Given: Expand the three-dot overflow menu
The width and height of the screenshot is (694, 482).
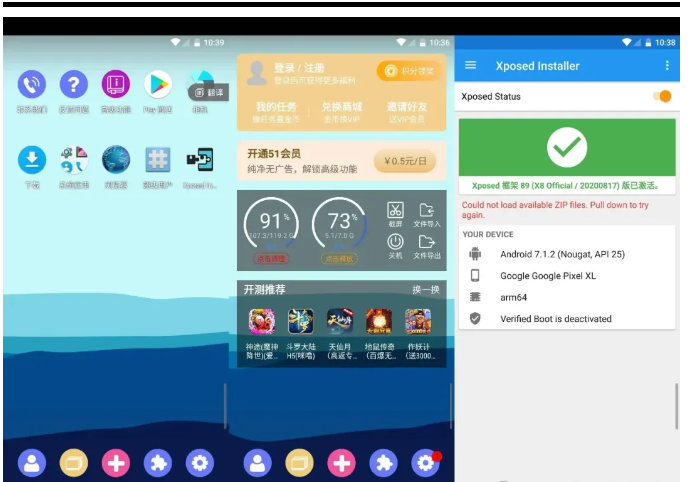Looking at the screenshot, I should click(667, 66).
